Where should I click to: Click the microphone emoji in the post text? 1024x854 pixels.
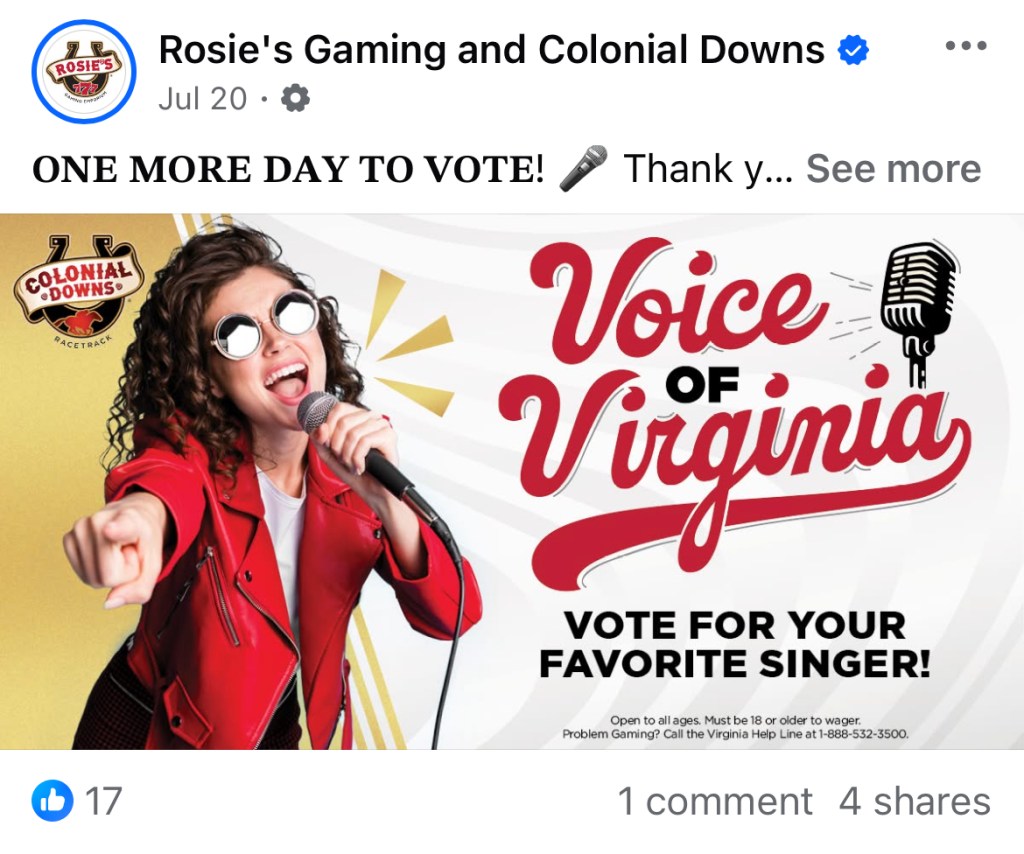pos(583,168)
